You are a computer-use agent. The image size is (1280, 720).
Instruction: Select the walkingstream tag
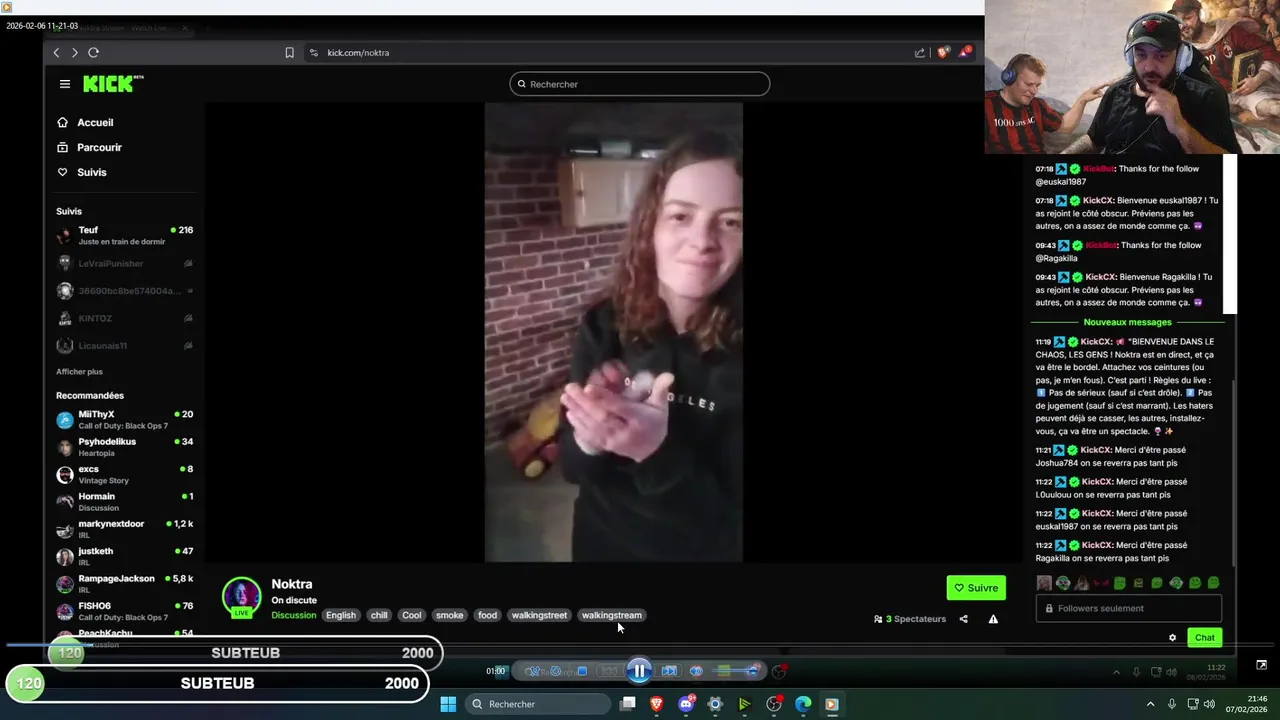coord(611,615)
